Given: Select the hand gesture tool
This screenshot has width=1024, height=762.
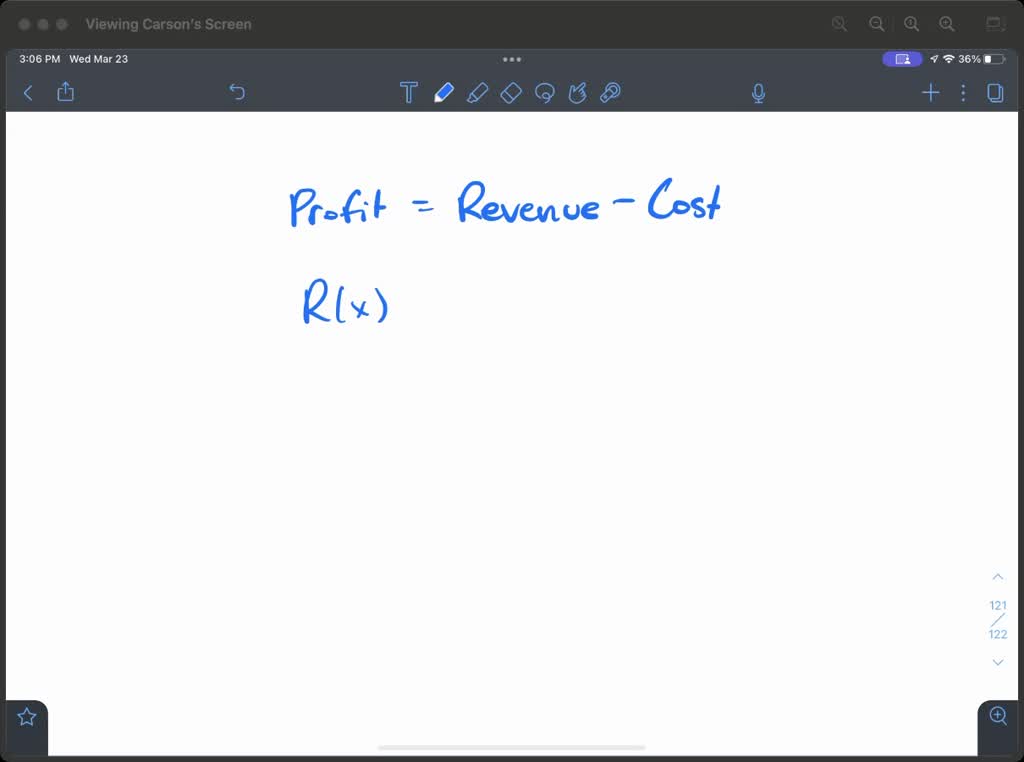Looking at the screenshot, I should [578, 92].
